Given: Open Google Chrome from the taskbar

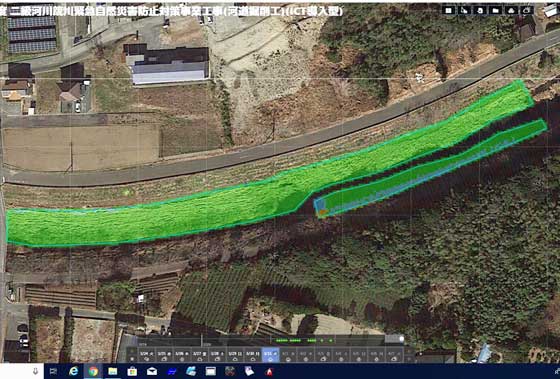Looking at the screenshot, I should coord(93,371).
